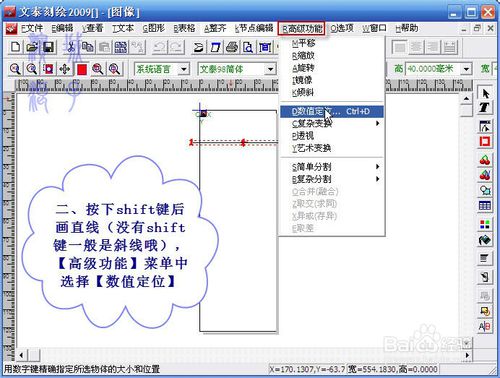Click the printer icon
Image resolution: width=500 pixels, height=378 pixels.
point(232,47)
